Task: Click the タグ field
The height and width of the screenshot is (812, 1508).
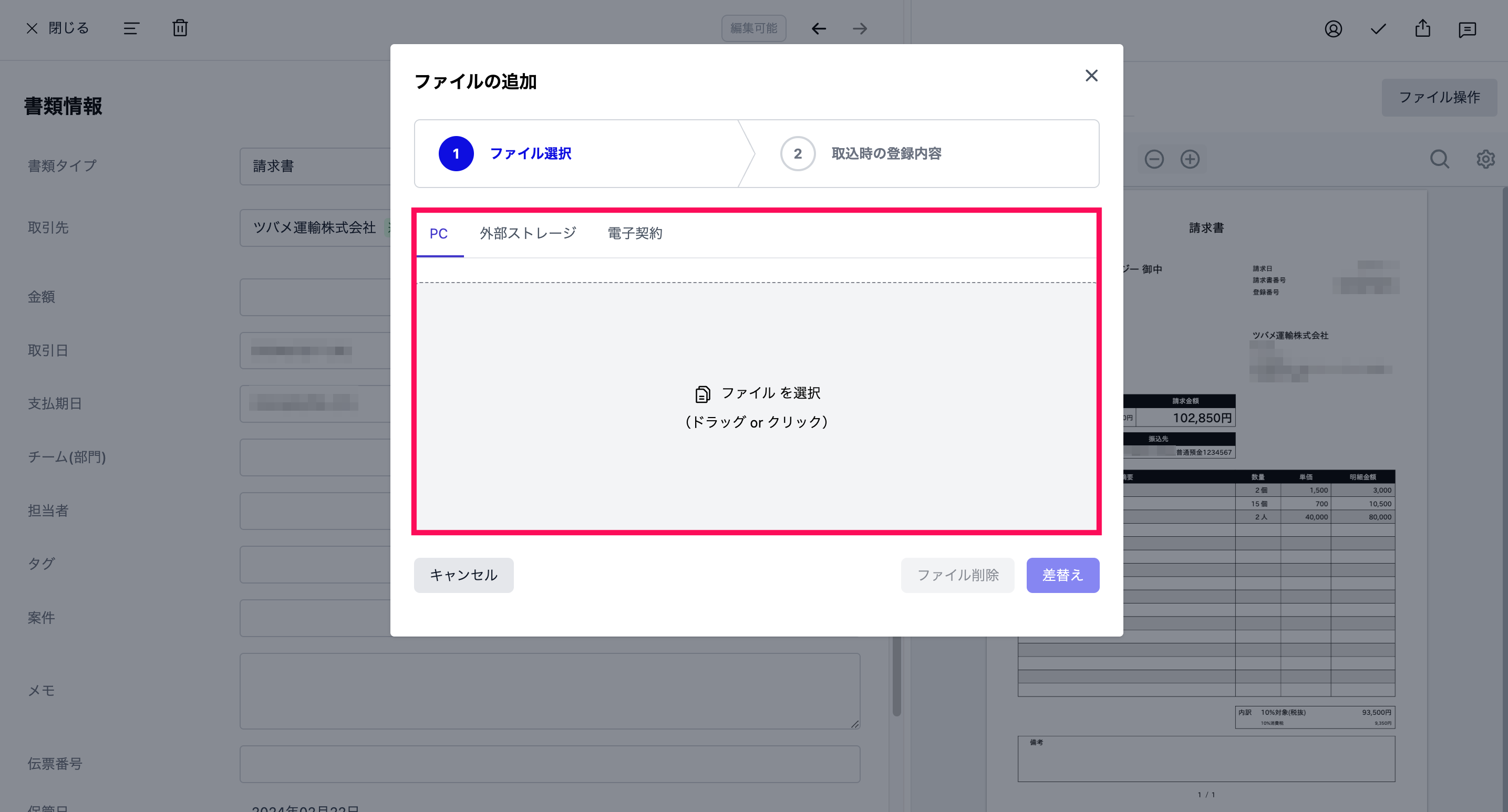Action: click(315, 564)
